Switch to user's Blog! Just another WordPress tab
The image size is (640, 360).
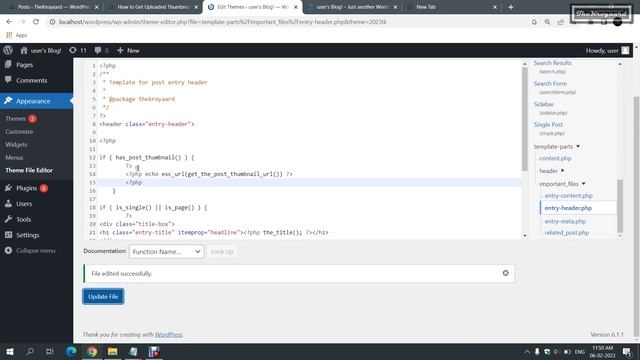352,7
